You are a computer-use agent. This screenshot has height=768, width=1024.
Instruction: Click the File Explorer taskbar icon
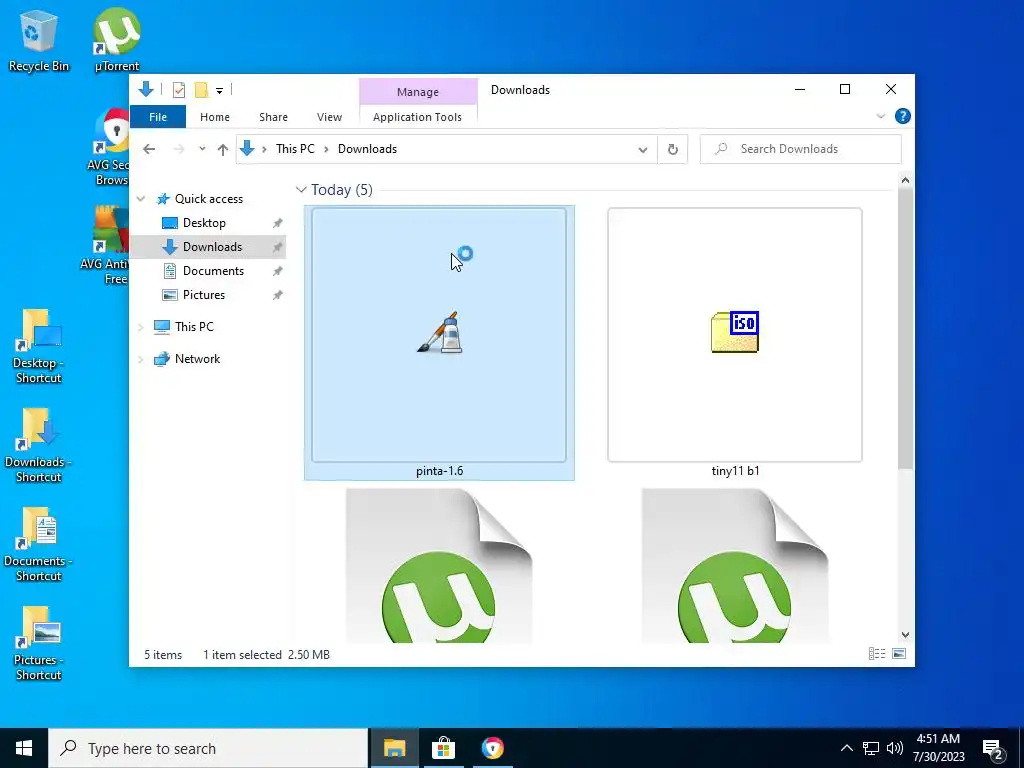[394, 748]
